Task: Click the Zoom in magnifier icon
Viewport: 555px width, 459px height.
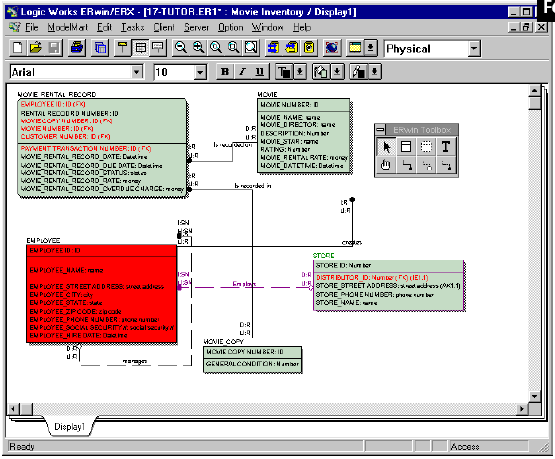Action: tap(199, 48)
